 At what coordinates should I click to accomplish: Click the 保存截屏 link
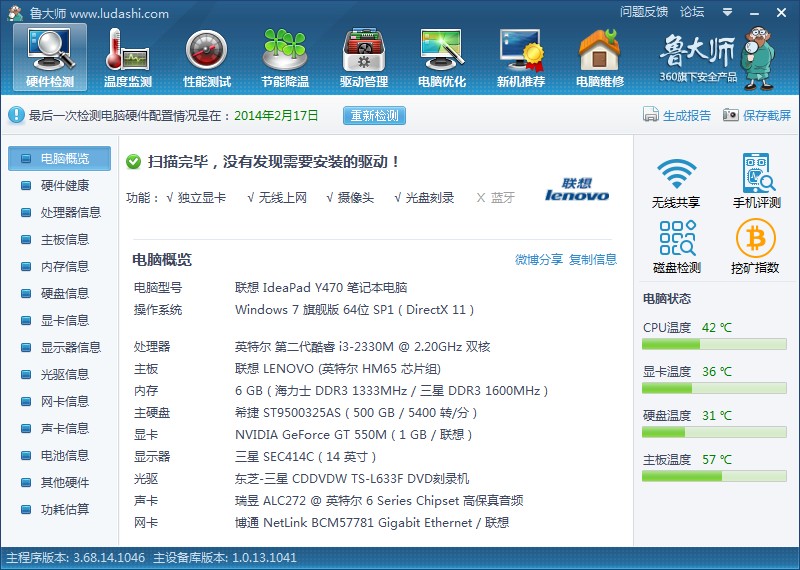click(x=767, y=116)
